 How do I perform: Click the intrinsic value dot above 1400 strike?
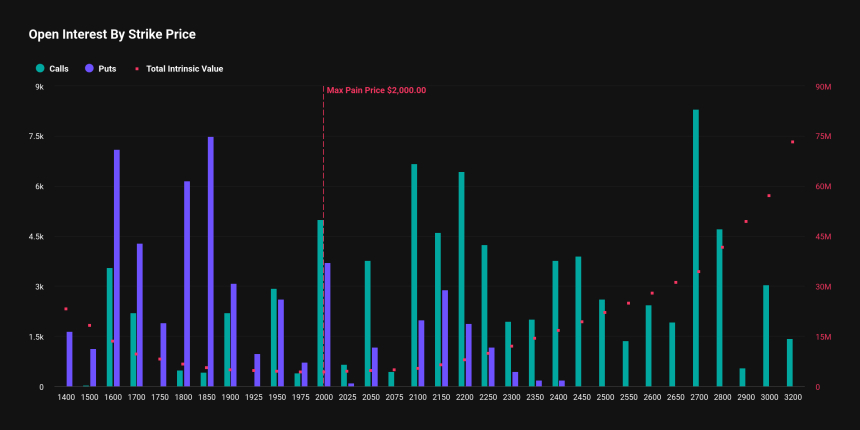coord(66,309)
